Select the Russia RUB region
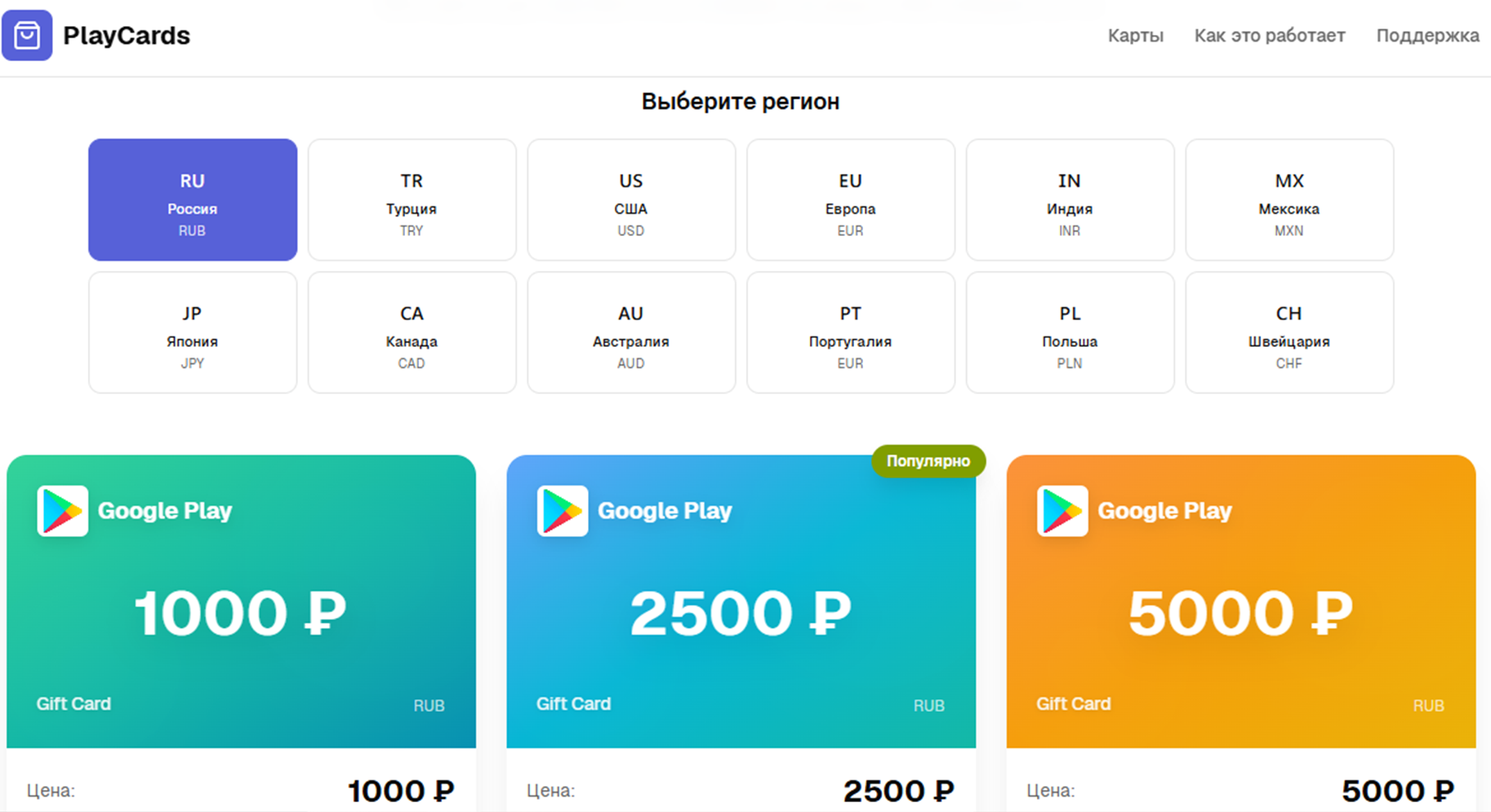This screenshot has width=1491, height=812. 193,200
